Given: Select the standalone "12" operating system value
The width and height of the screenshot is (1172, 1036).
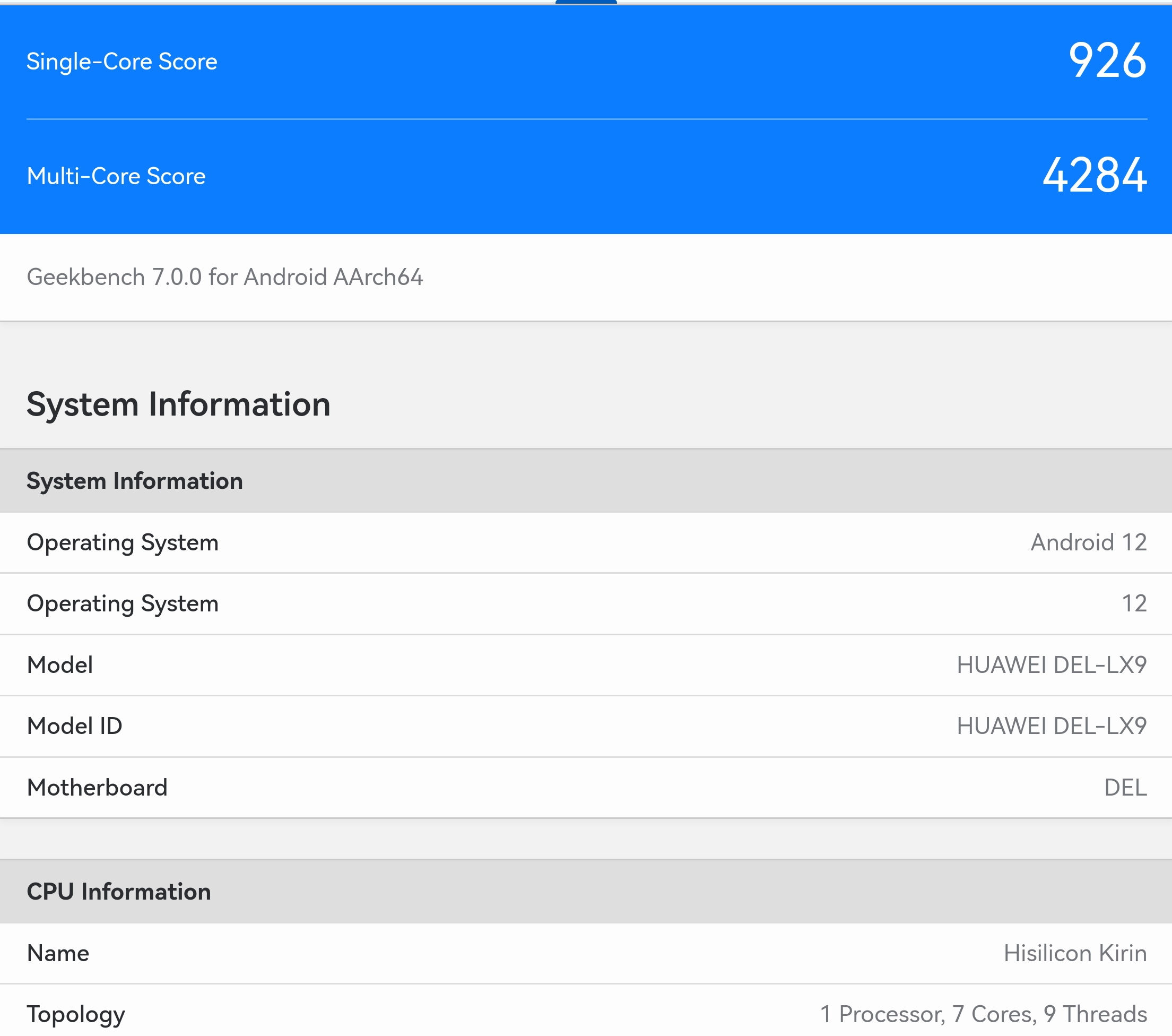Looking at the screenshot, I should click(1134, 603).
